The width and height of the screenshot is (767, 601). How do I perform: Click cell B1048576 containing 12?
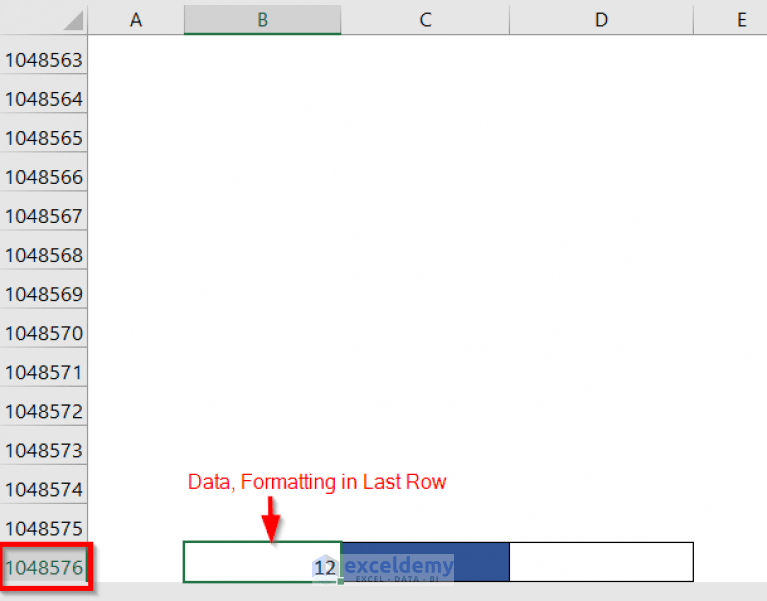point(262,562)
